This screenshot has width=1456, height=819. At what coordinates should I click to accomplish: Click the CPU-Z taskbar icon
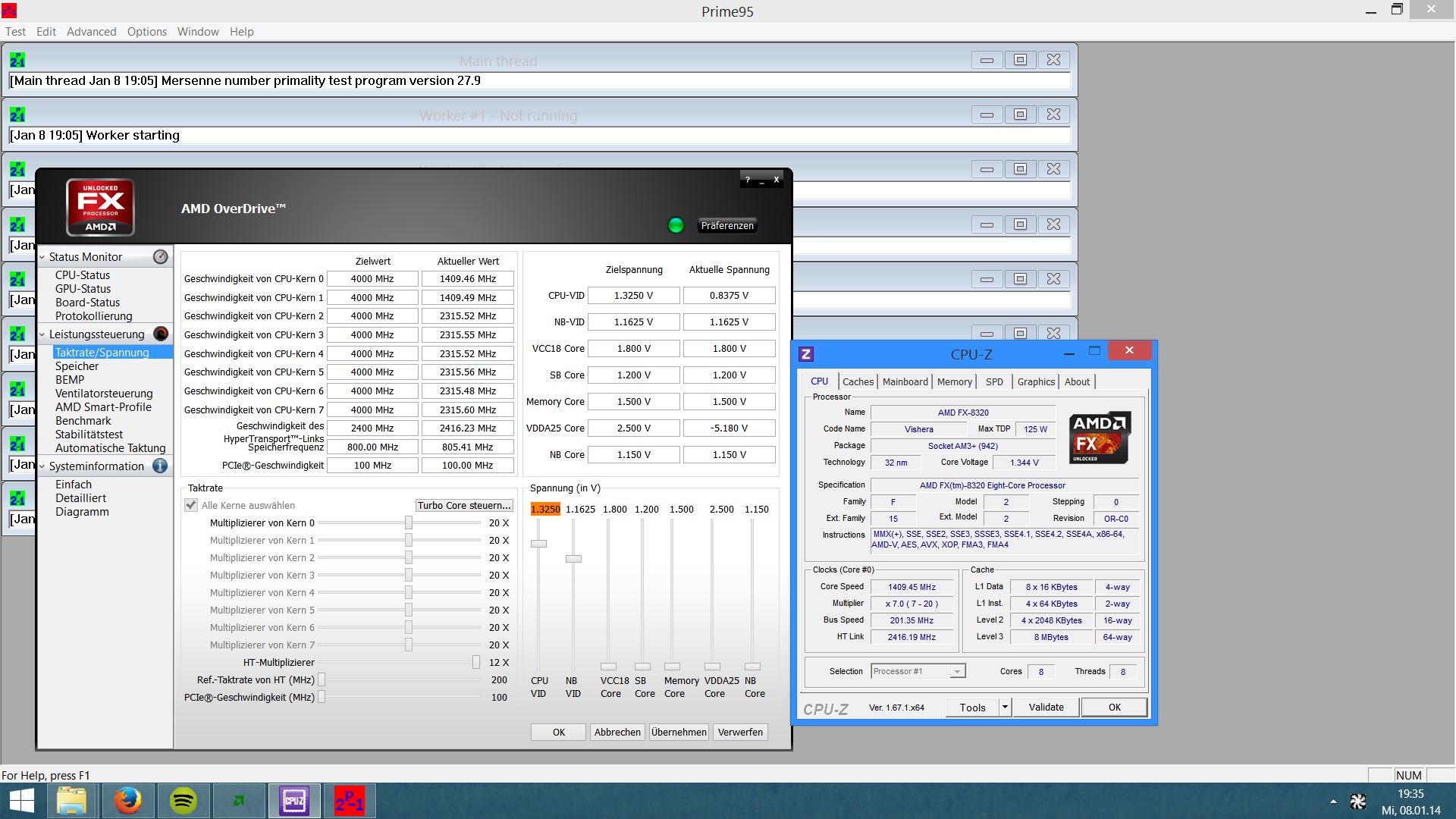[294, 801]
